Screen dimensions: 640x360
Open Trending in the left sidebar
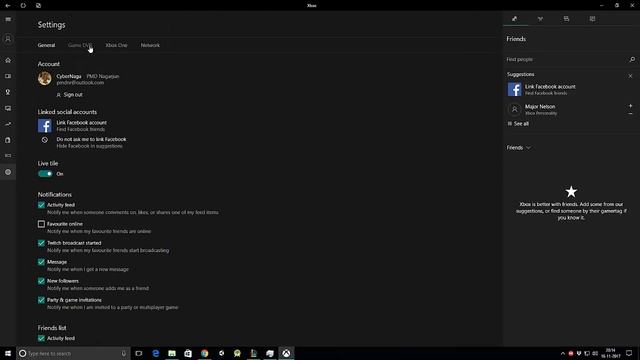tap(8, 124)
